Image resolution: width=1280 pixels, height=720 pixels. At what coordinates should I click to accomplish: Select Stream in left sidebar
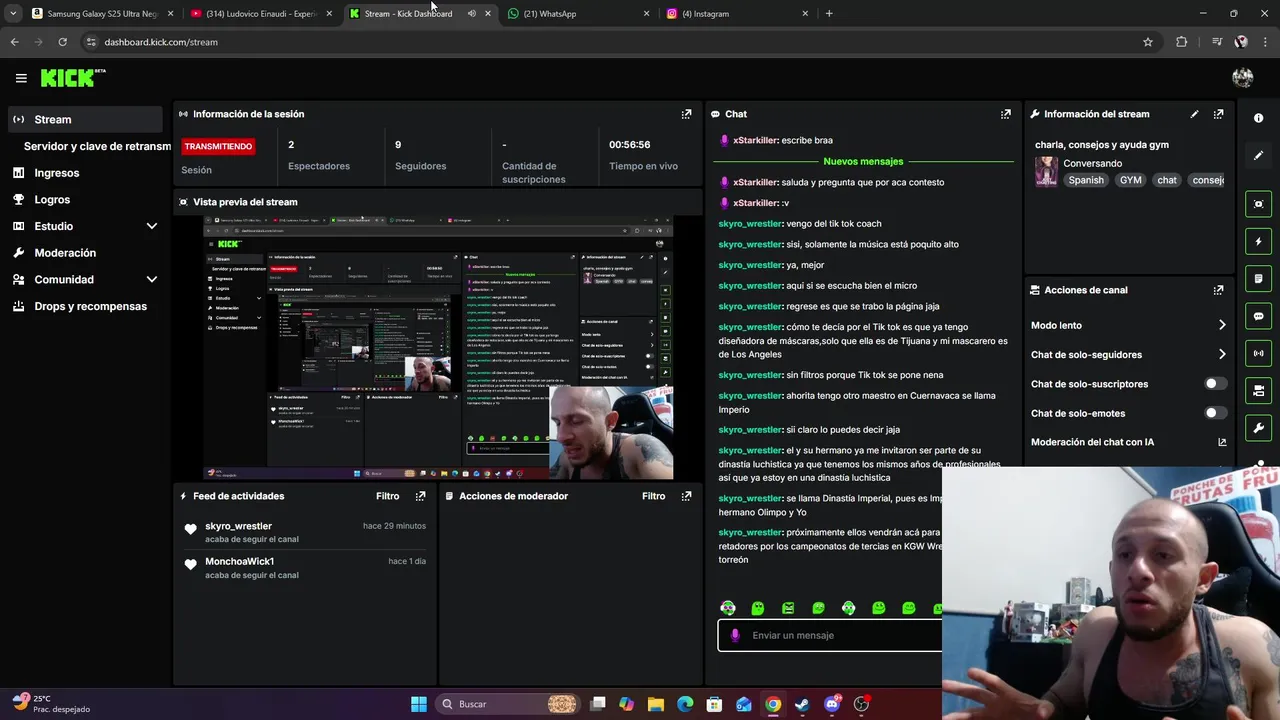83,119
